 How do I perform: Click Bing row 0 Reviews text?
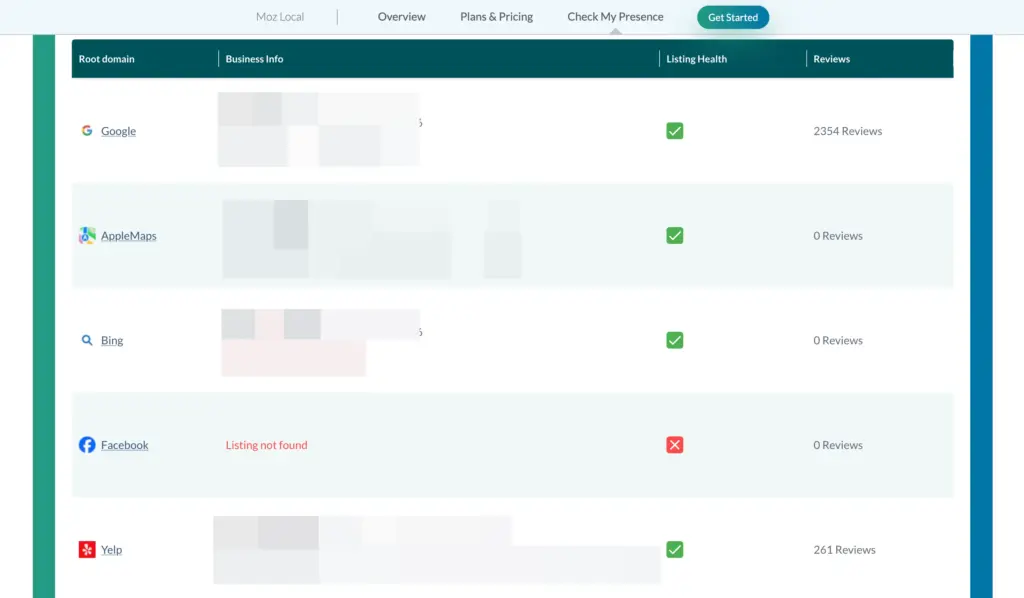coord(838,340)
